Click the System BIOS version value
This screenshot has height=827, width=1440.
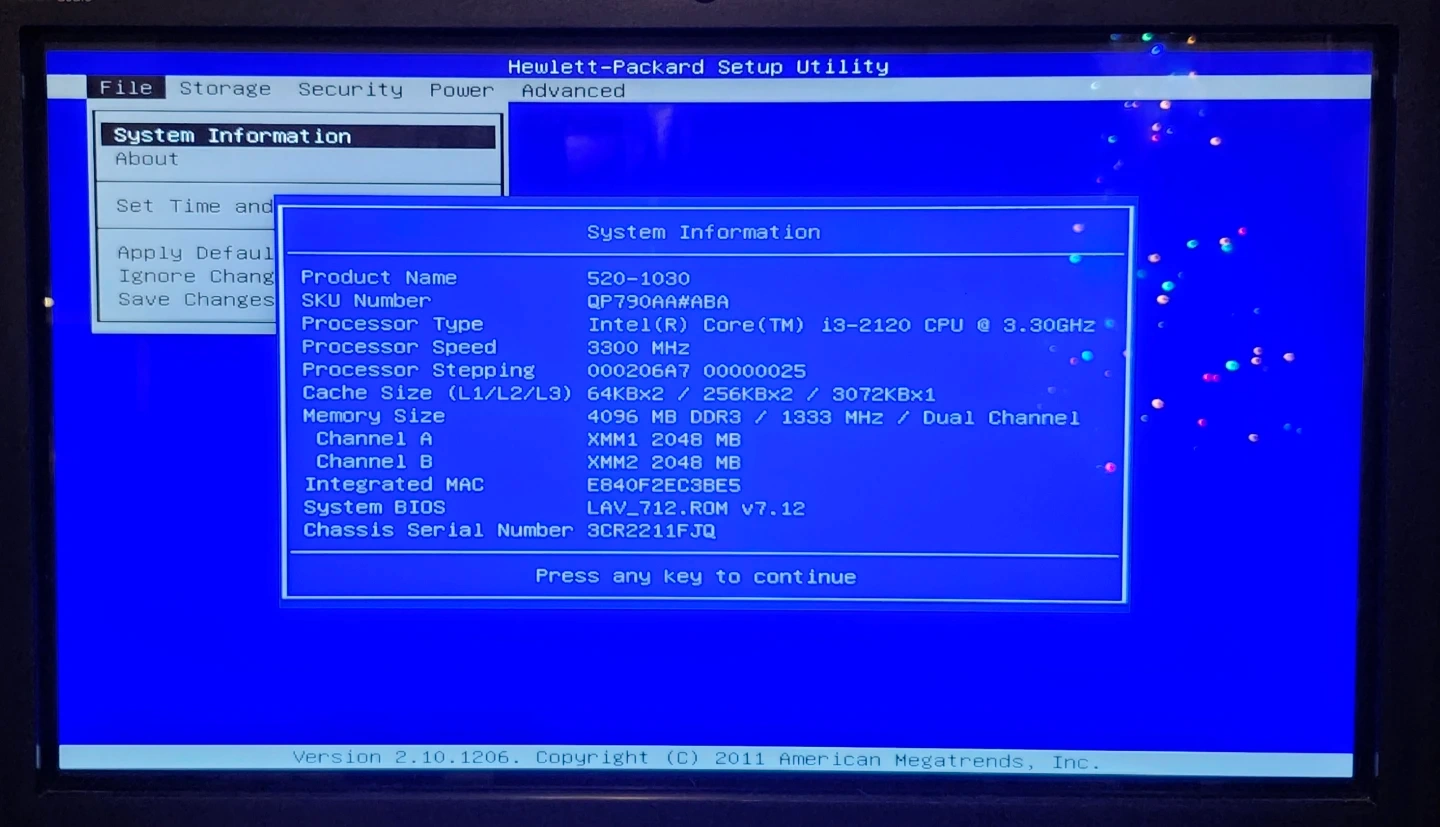tap(695, 508)
